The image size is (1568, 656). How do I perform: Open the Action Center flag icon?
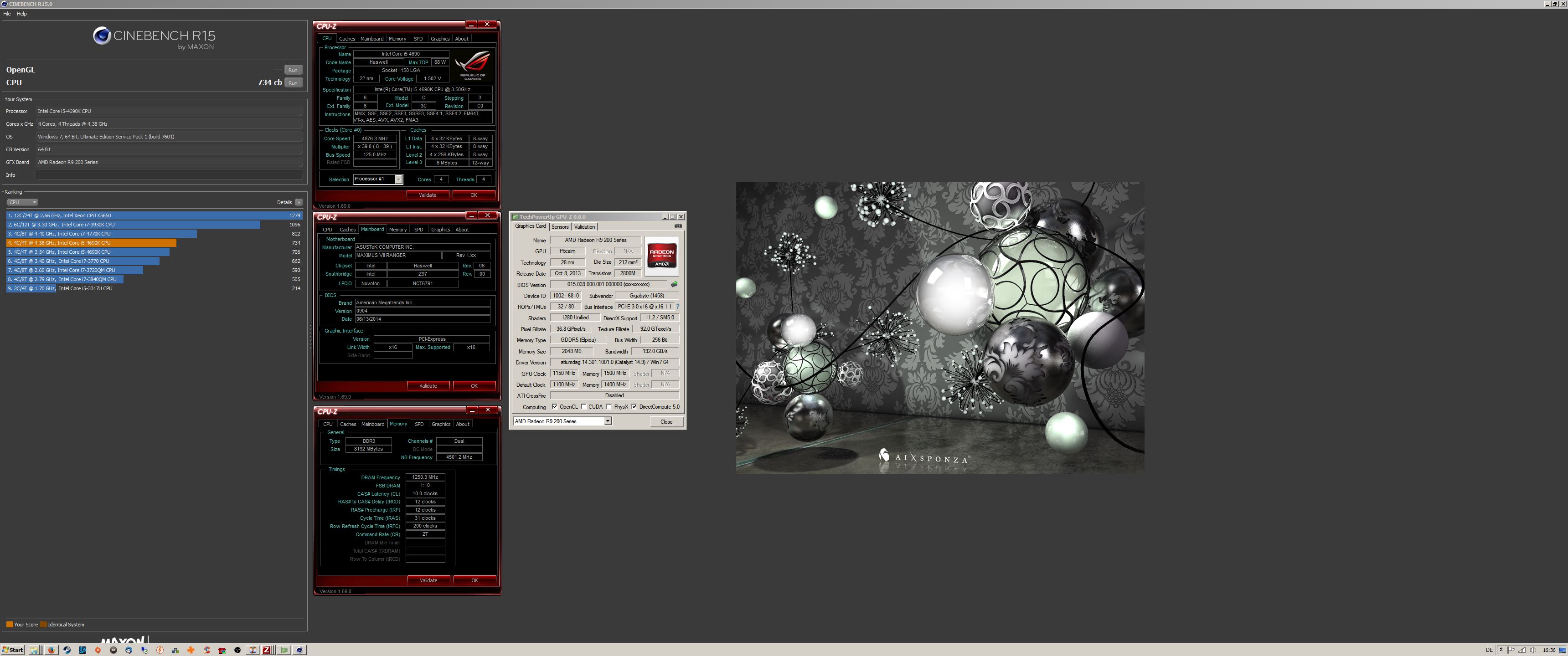[x=1511, y=650]
